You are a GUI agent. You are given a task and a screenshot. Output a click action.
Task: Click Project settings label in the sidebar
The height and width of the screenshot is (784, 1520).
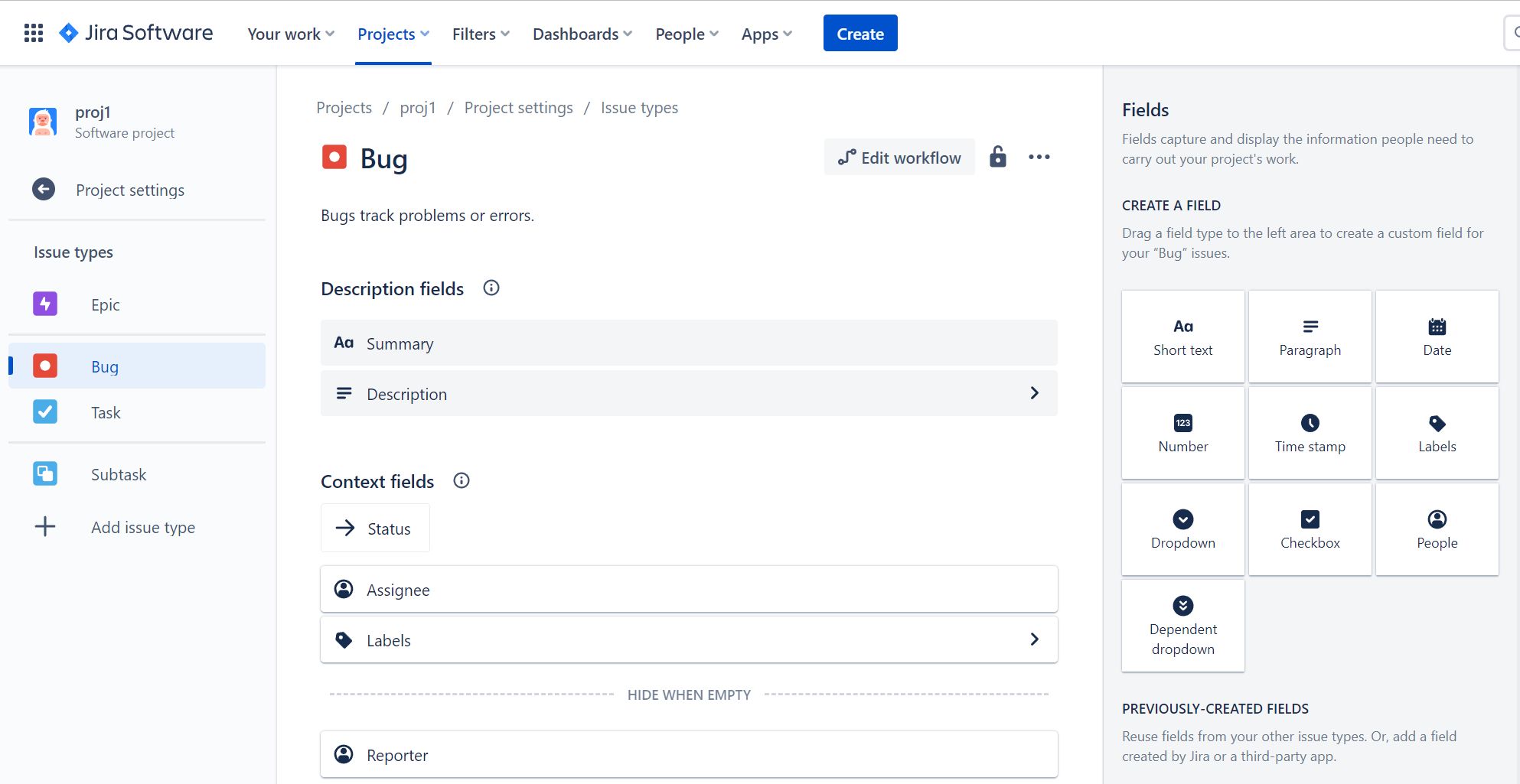(130, 190)
